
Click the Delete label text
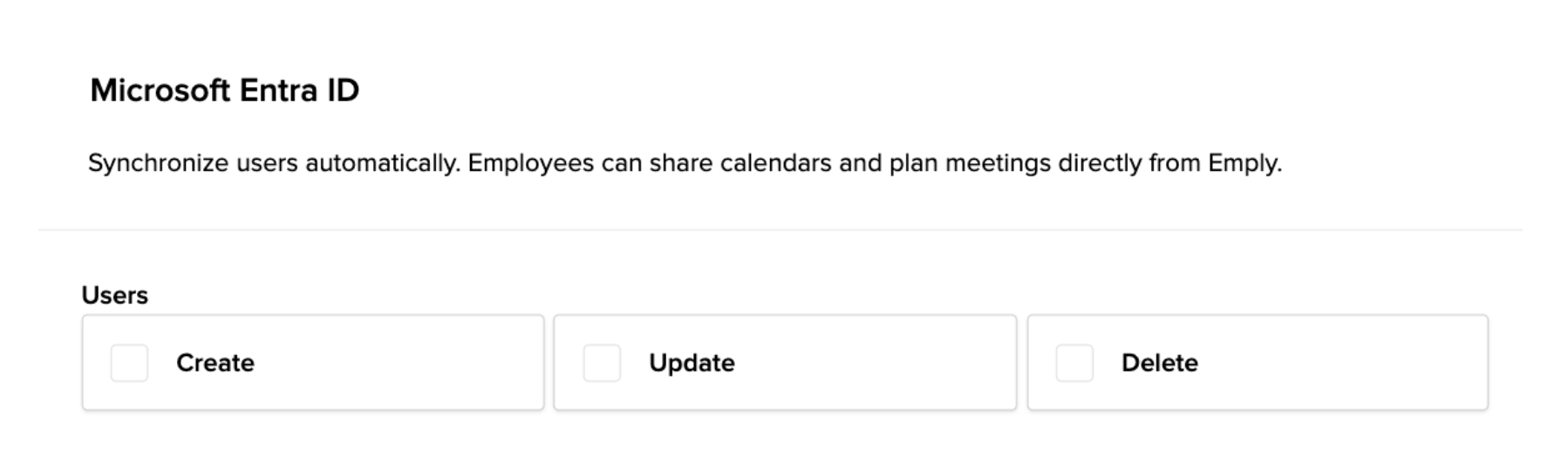pos(1159,363)
